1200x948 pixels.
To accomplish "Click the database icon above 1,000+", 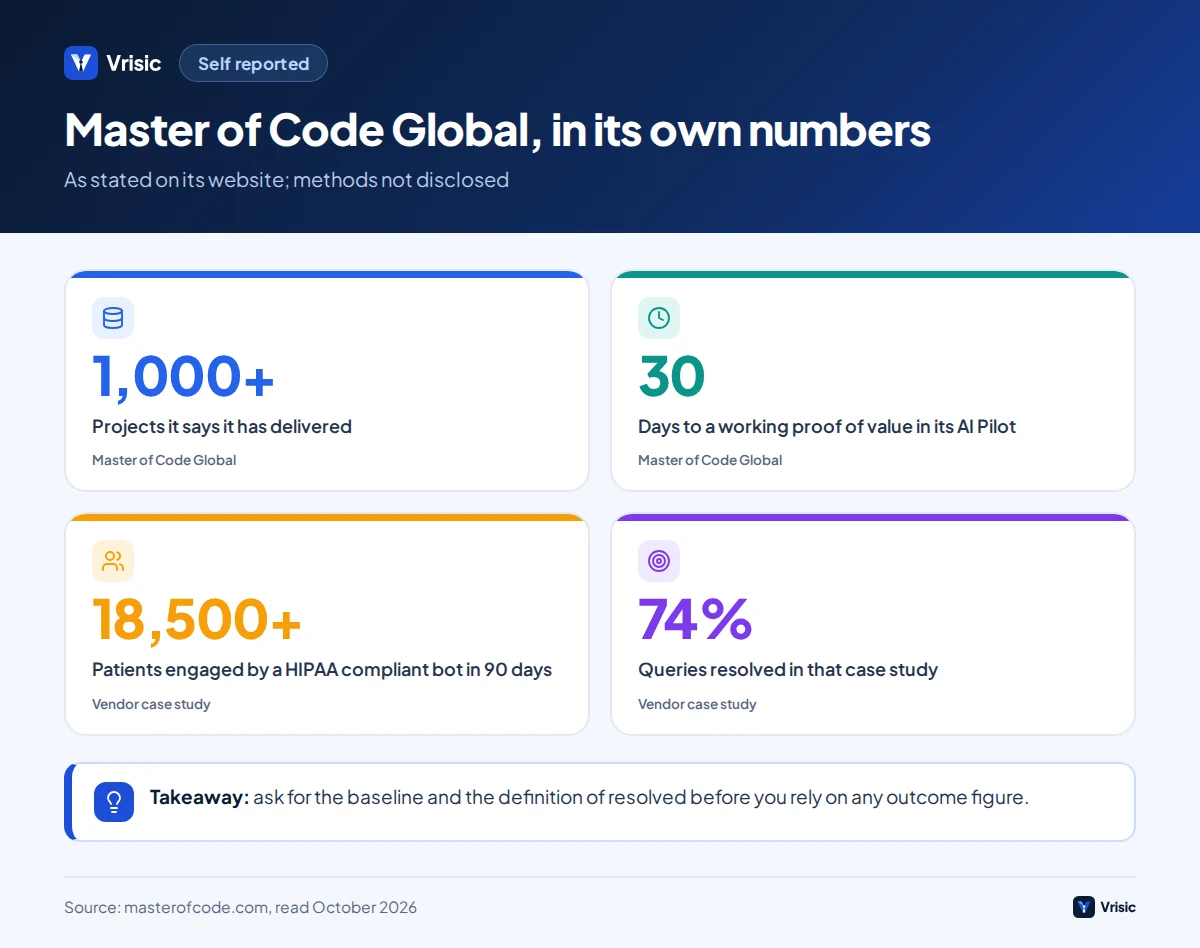I will pos(113,318).
